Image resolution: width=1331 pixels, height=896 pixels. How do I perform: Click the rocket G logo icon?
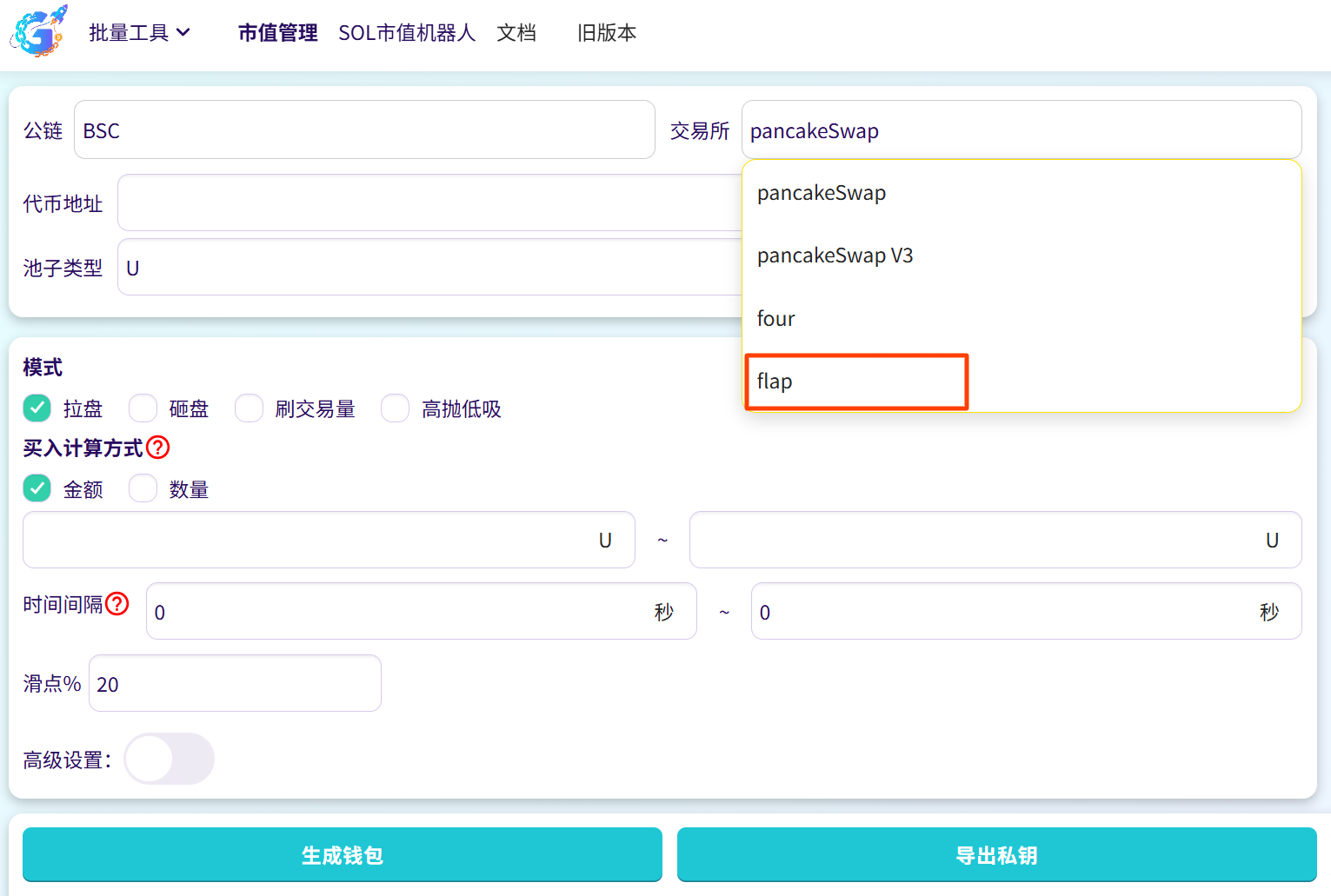click(37, 32)
